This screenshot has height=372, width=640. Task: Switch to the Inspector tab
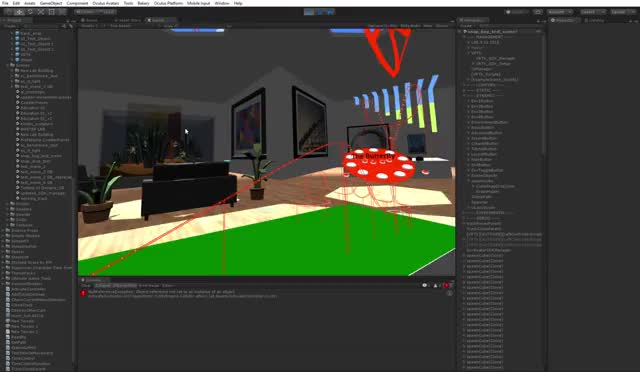(563, 20)
